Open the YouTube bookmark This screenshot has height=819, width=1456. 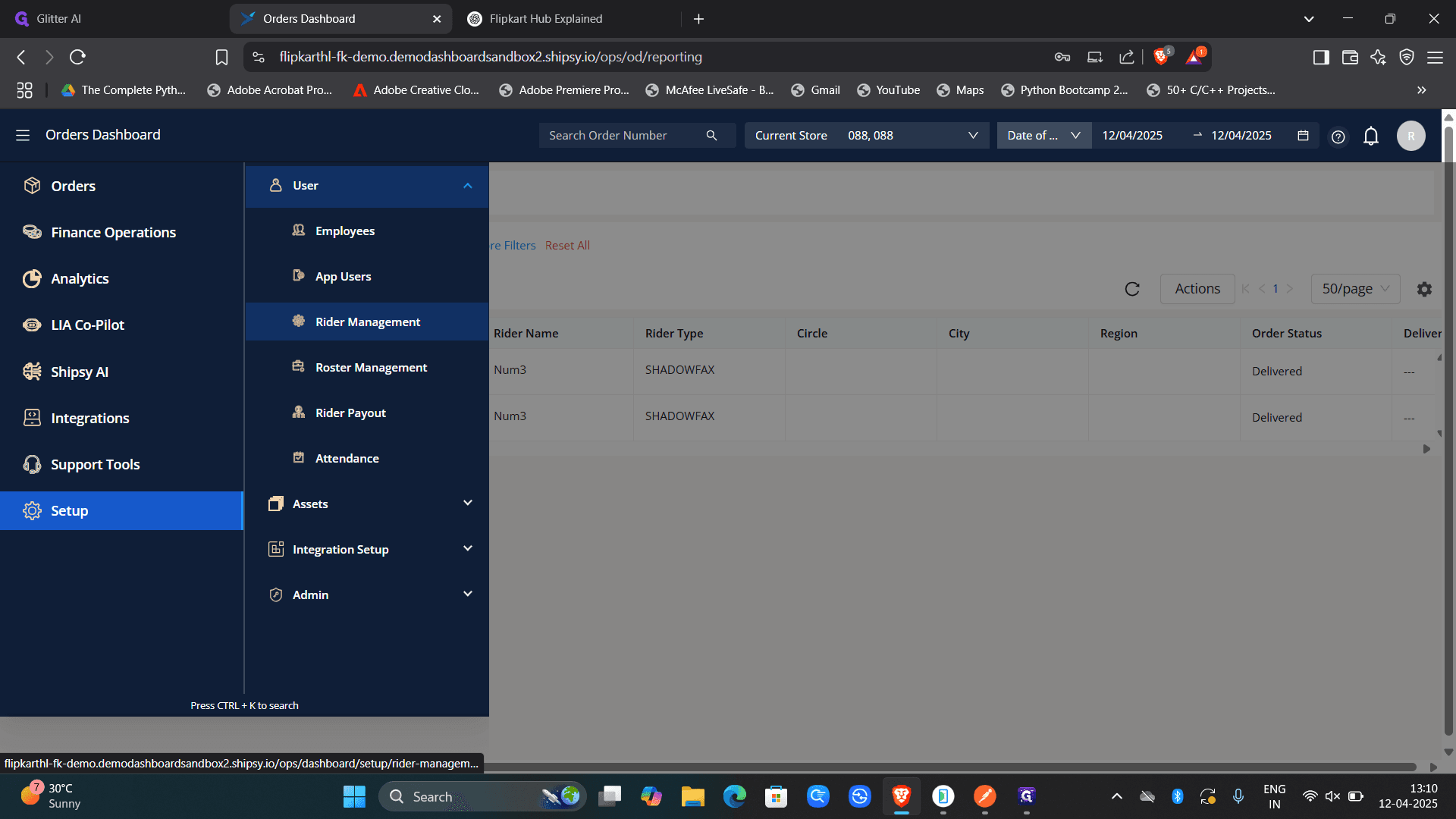pos(888,89)
